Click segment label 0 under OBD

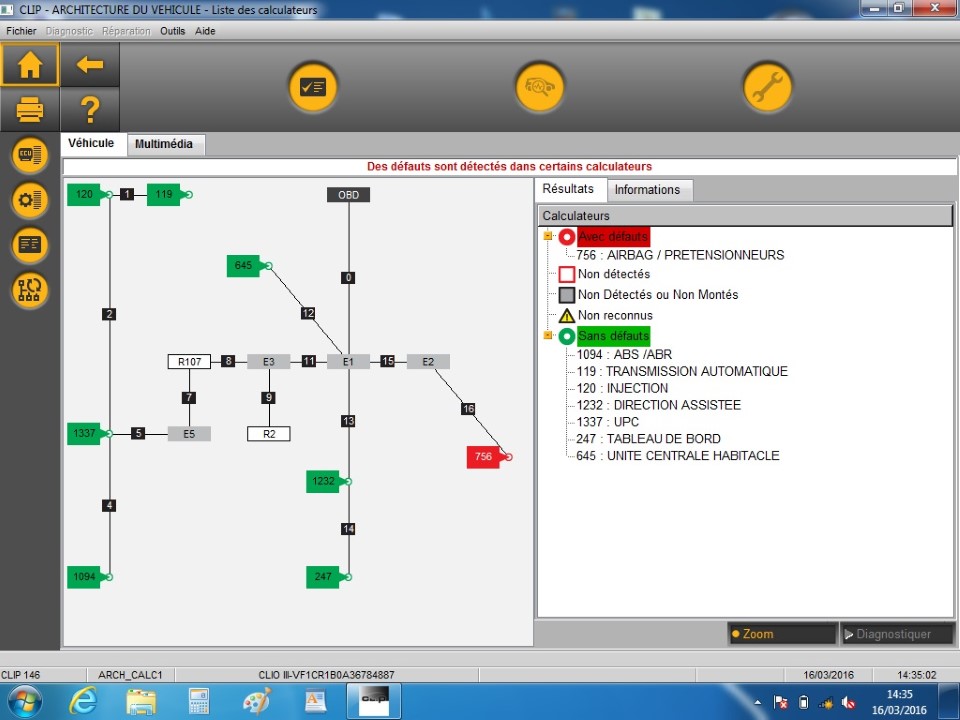pos(348,278)
